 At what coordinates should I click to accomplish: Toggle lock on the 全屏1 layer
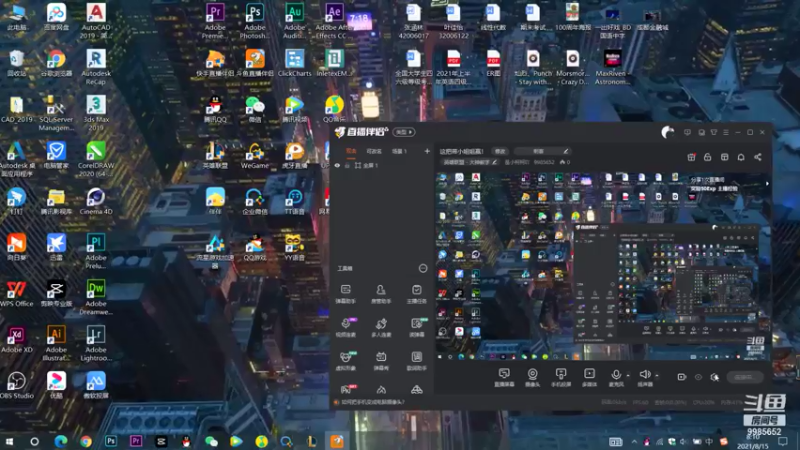pos(347,166)
